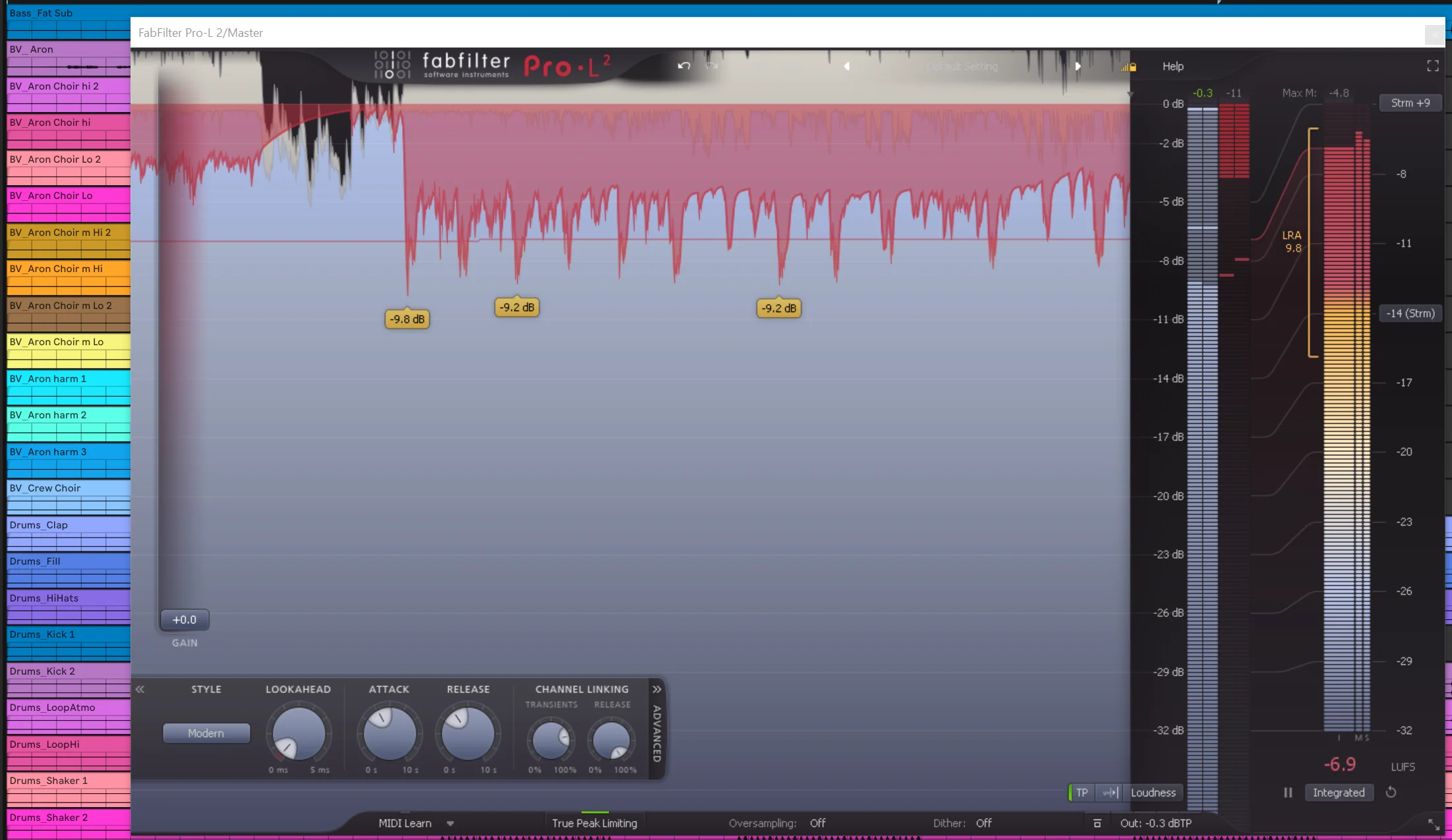Viewport: 1452px width, 840px height.
Task: Toggle True Peak Limiting
Action: coord(595,823)
